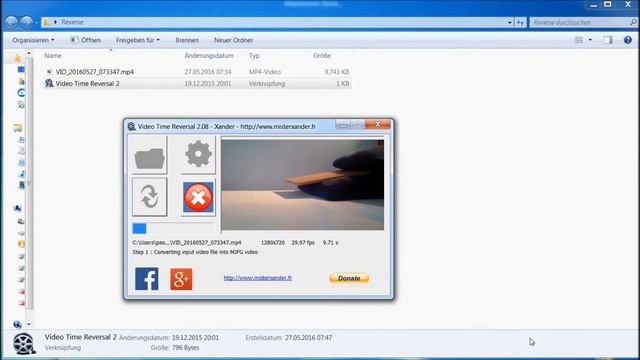Visit the misterxander.fr hyperlink

click(x=258, y=278)
